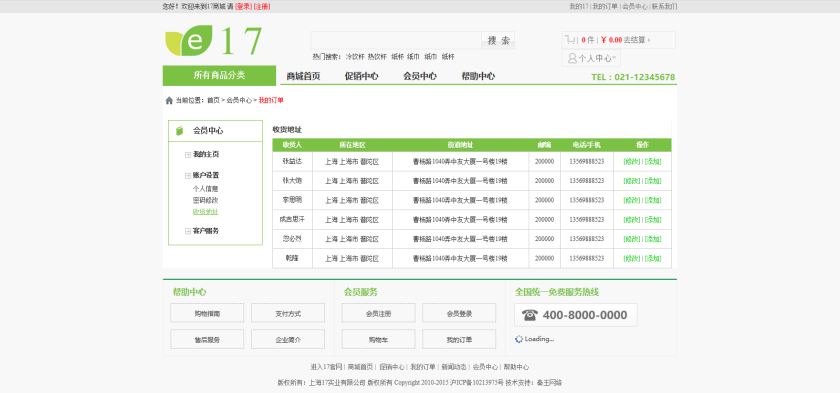Click 添加 for 张益达 row
The width and height of the screenshot is (840, 393).
(652, 162)
